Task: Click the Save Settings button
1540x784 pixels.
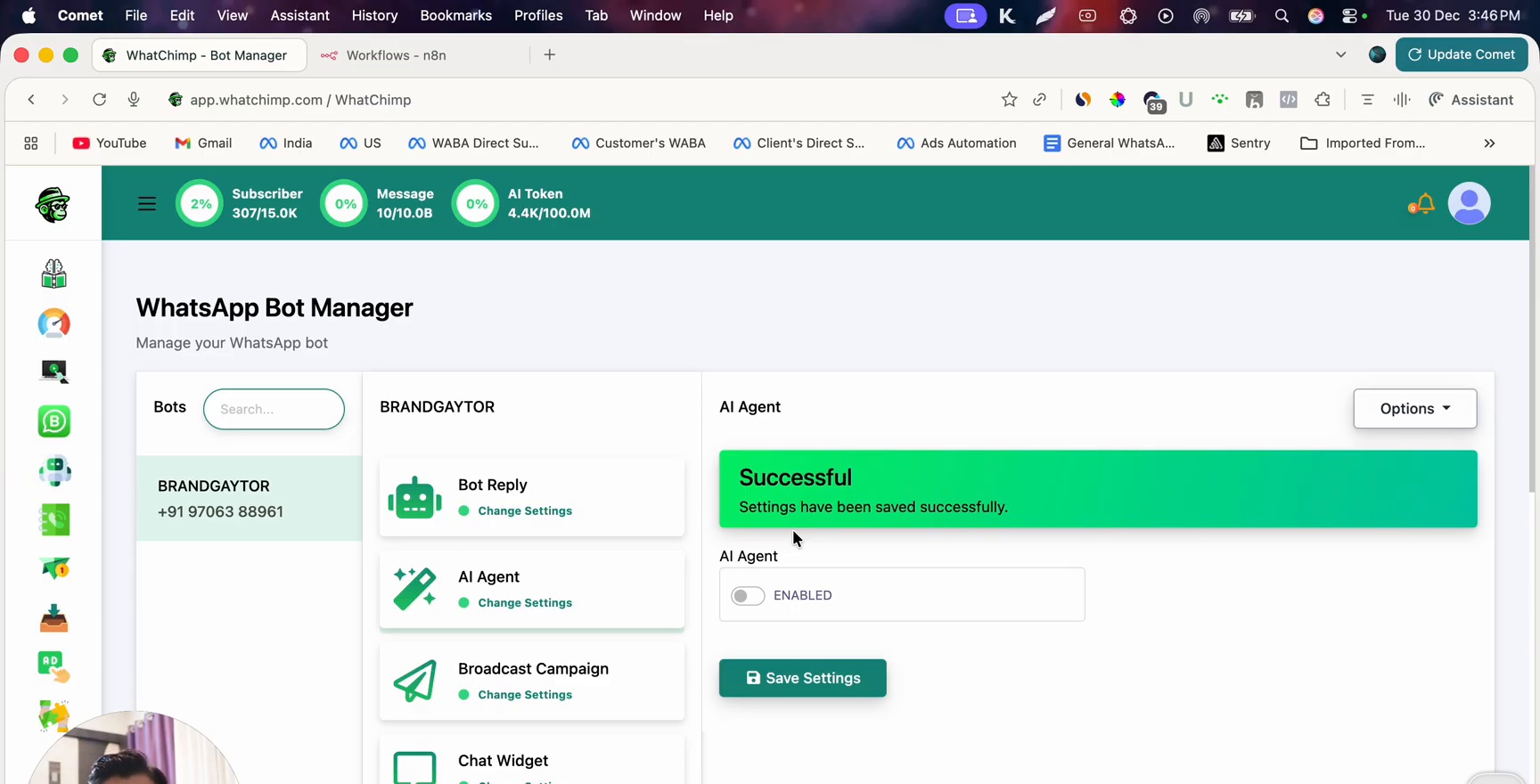Action: pos(803,678)
